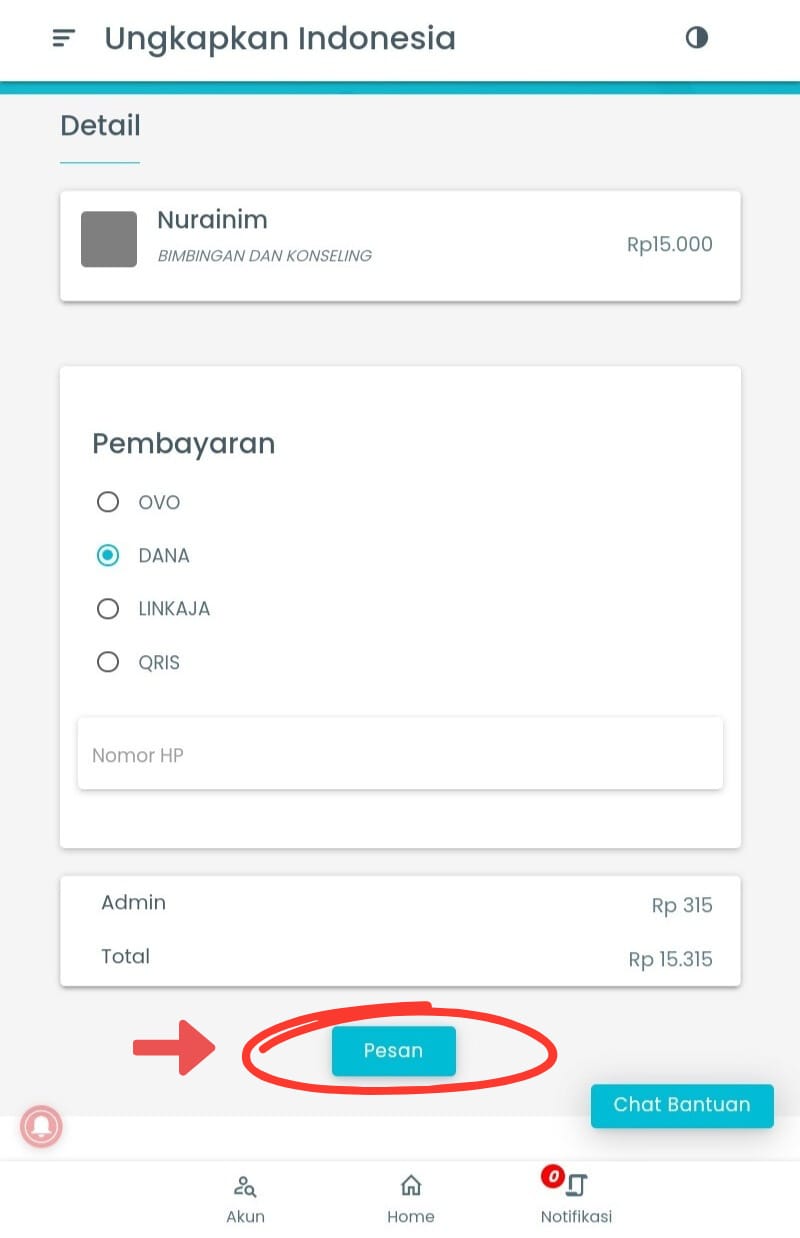Click the Ungkapkan Indonesia title
Viewport: 800px width, 1238px height.
(280, 39)
